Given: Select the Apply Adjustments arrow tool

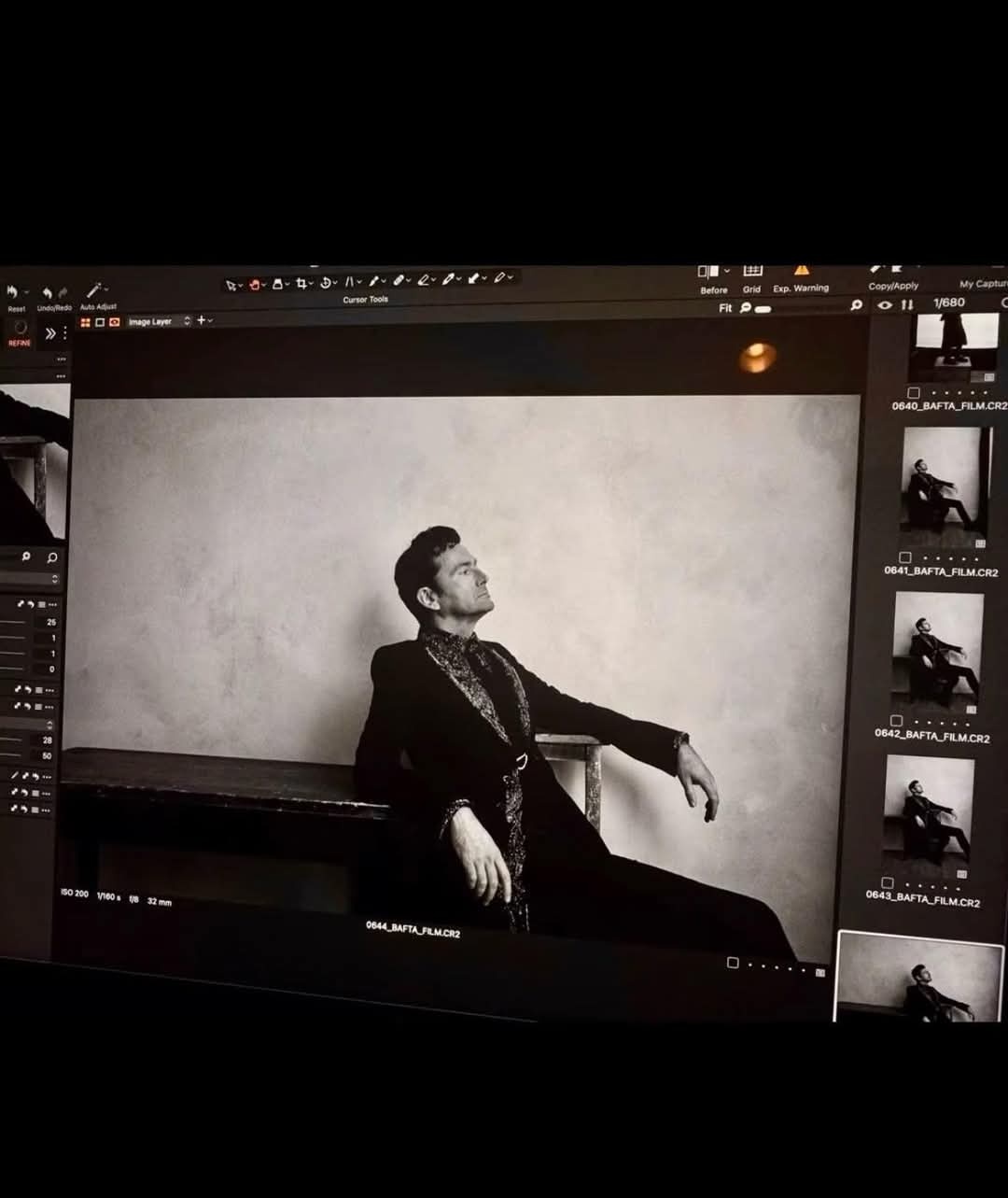Looking at the screenshot, I should pos(473,279).
